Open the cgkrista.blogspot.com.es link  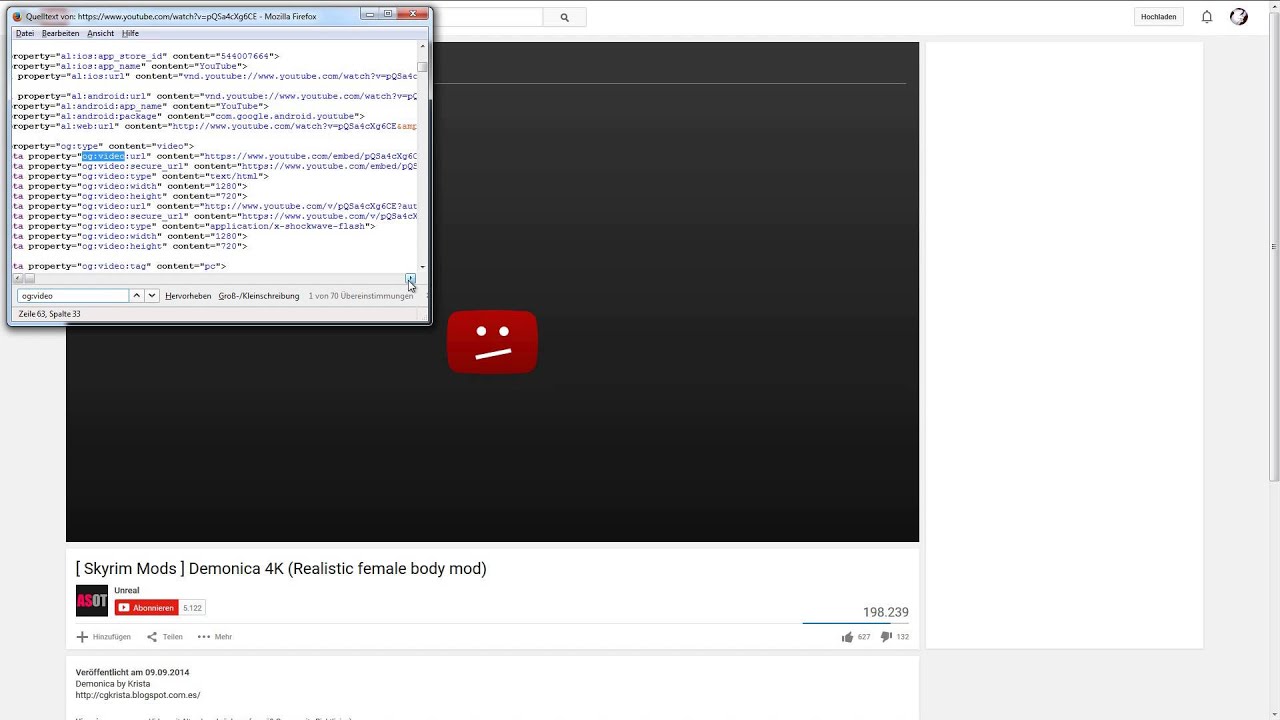[x=138, y=695]
